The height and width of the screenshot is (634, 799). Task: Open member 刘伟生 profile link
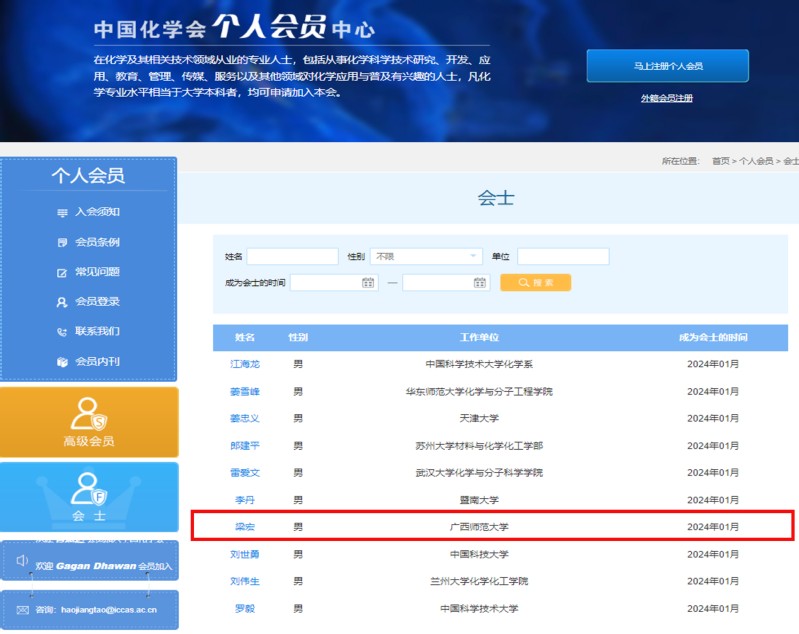[245, 582]
